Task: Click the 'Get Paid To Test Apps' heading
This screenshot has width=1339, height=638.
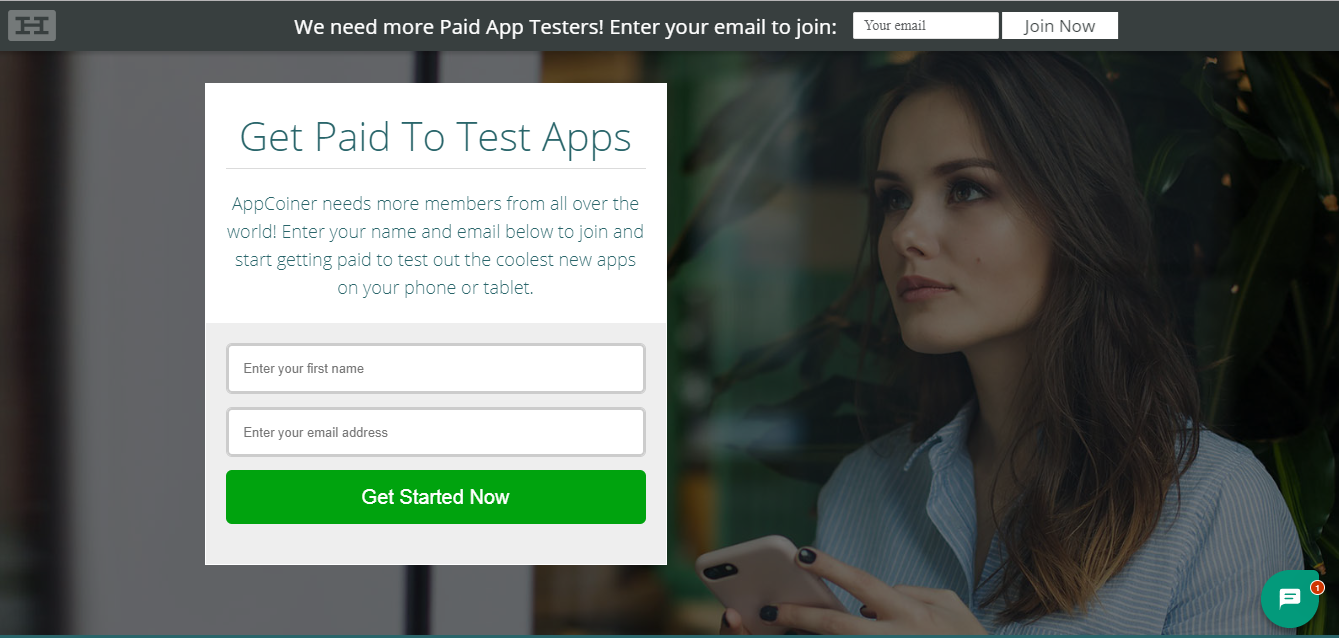Action: tap(436, 137)
